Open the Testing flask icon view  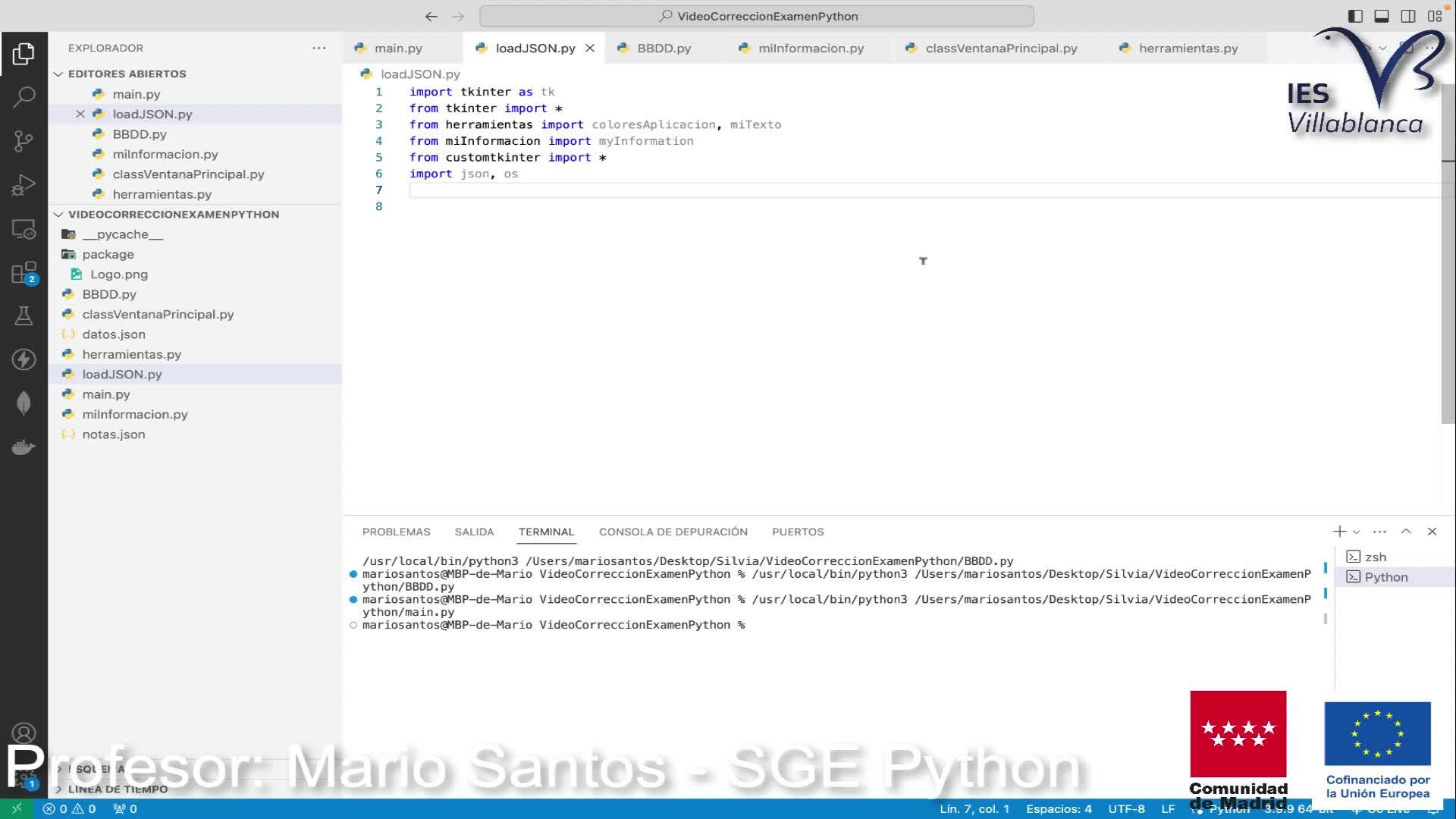[24, 316]
